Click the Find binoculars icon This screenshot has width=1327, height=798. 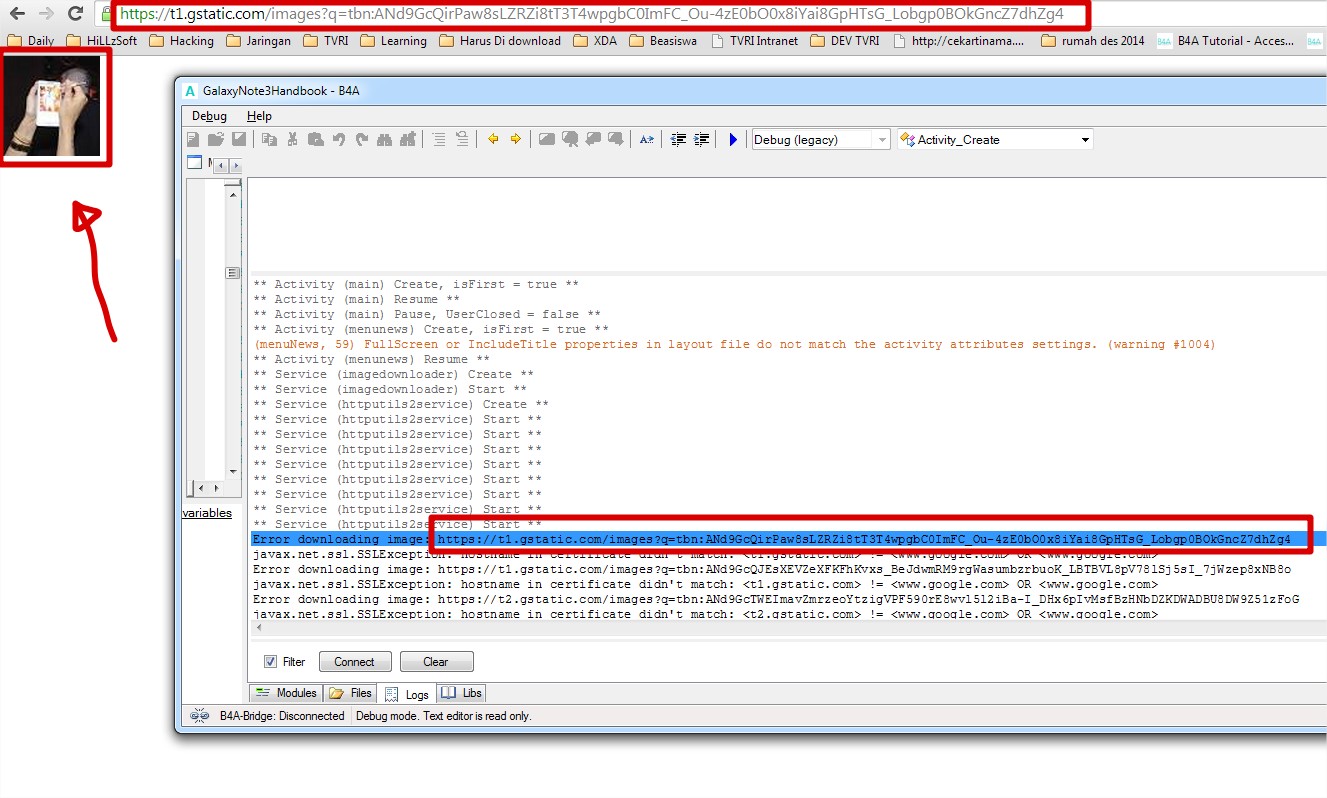[384, 140]
